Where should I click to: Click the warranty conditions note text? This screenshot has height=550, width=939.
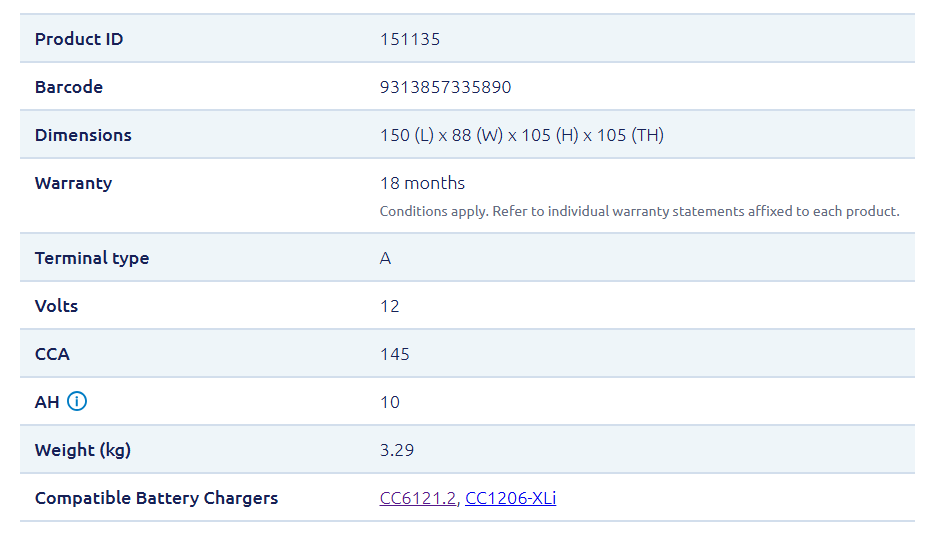(x=639, y=211)
